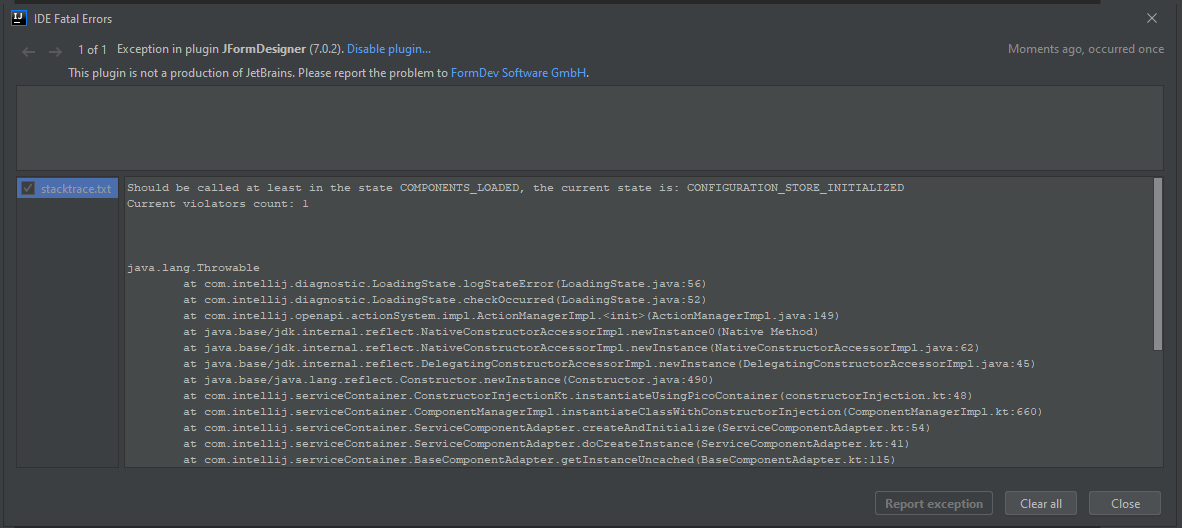Go to previous error with back arrow
The width and height of the screenshot is (1182, 528).
pos(29,51)
